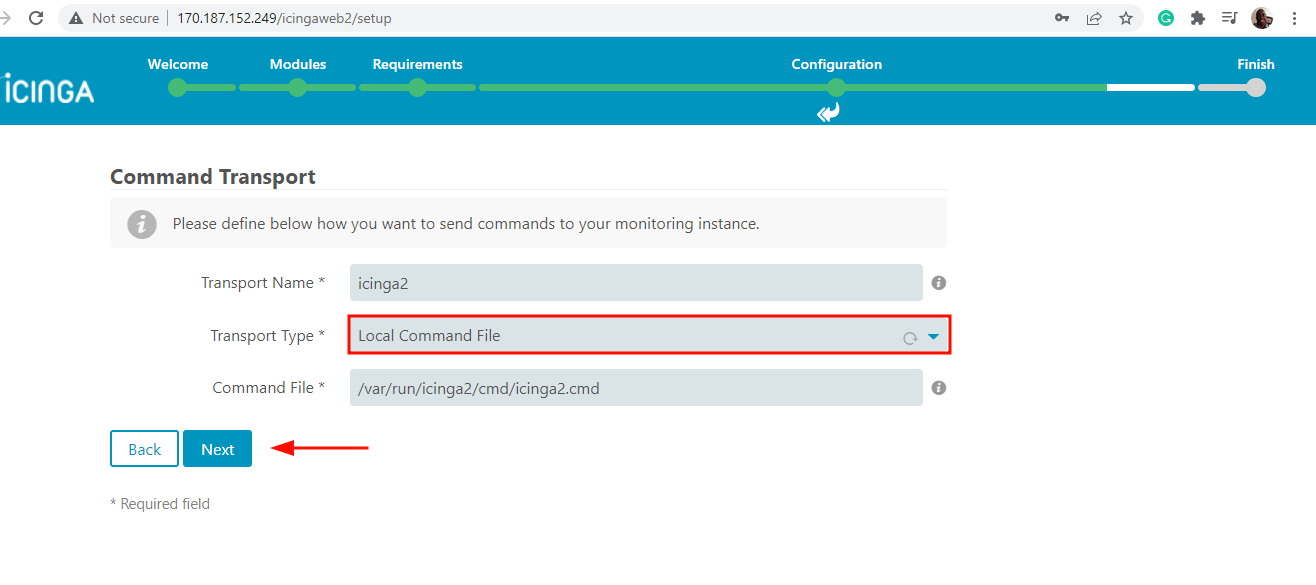Viewport: 1316px width, 585px height.
Task: Click the Transport Name input field
Action: coord(636,283)
